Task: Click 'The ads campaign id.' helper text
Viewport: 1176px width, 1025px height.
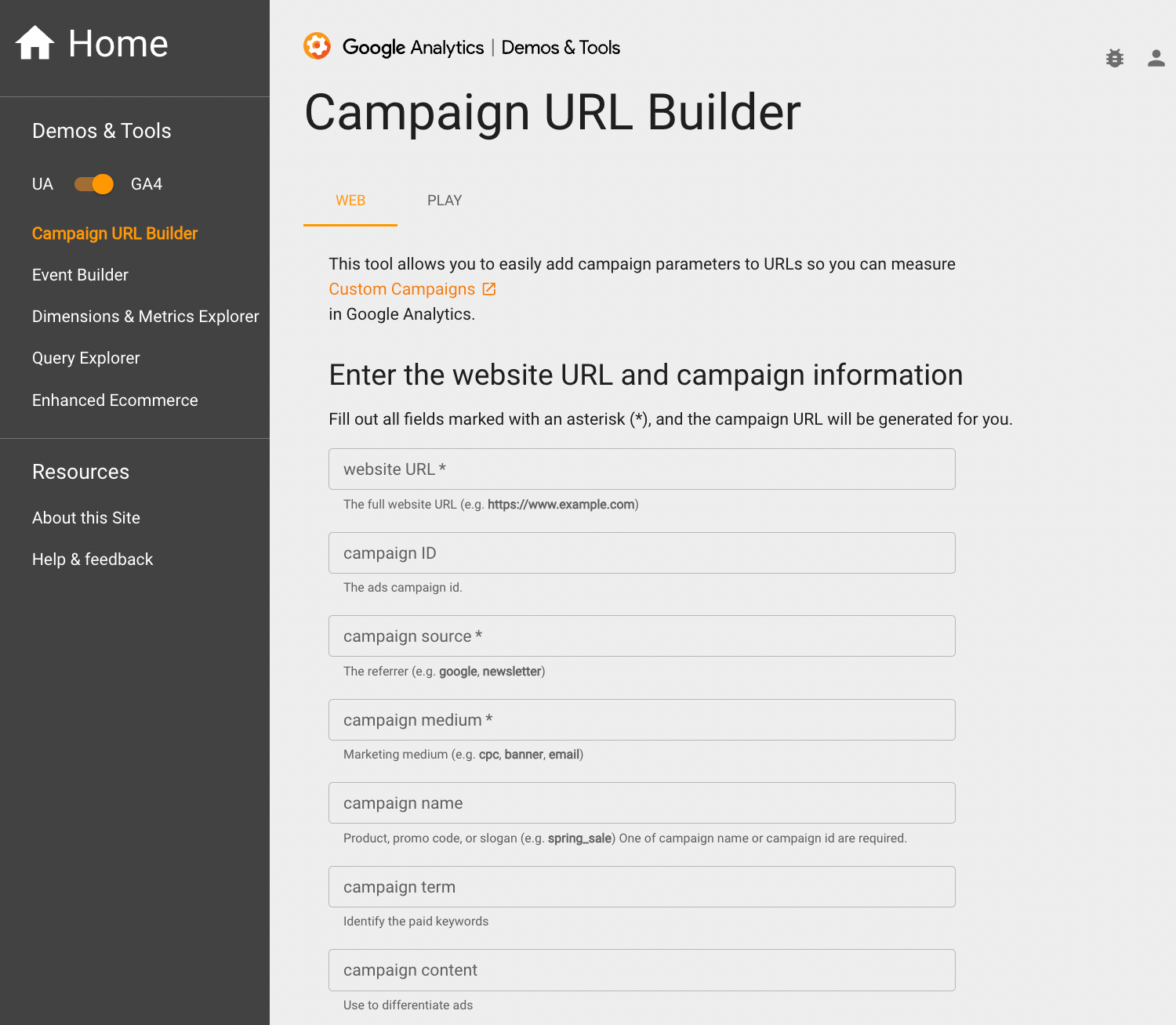Action: pyautogui.click(x=403, y=588)
